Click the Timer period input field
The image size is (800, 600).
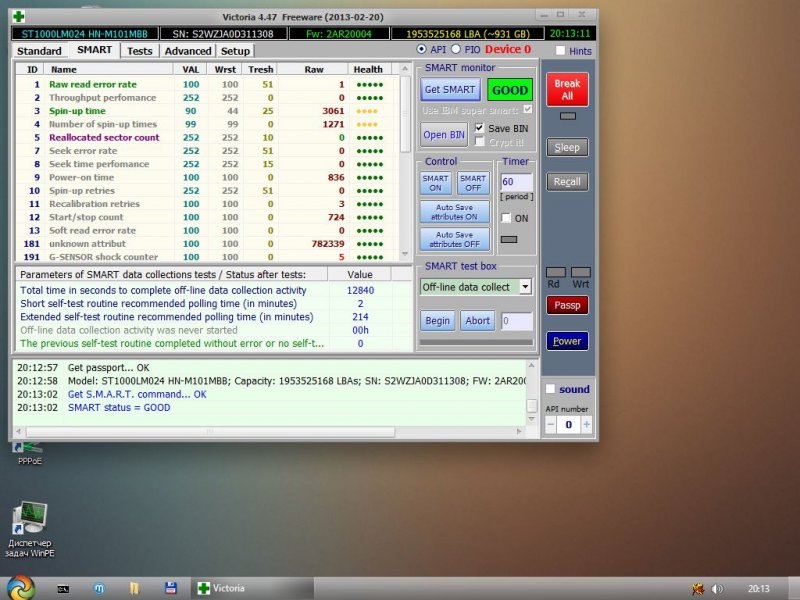coord(515,182)
